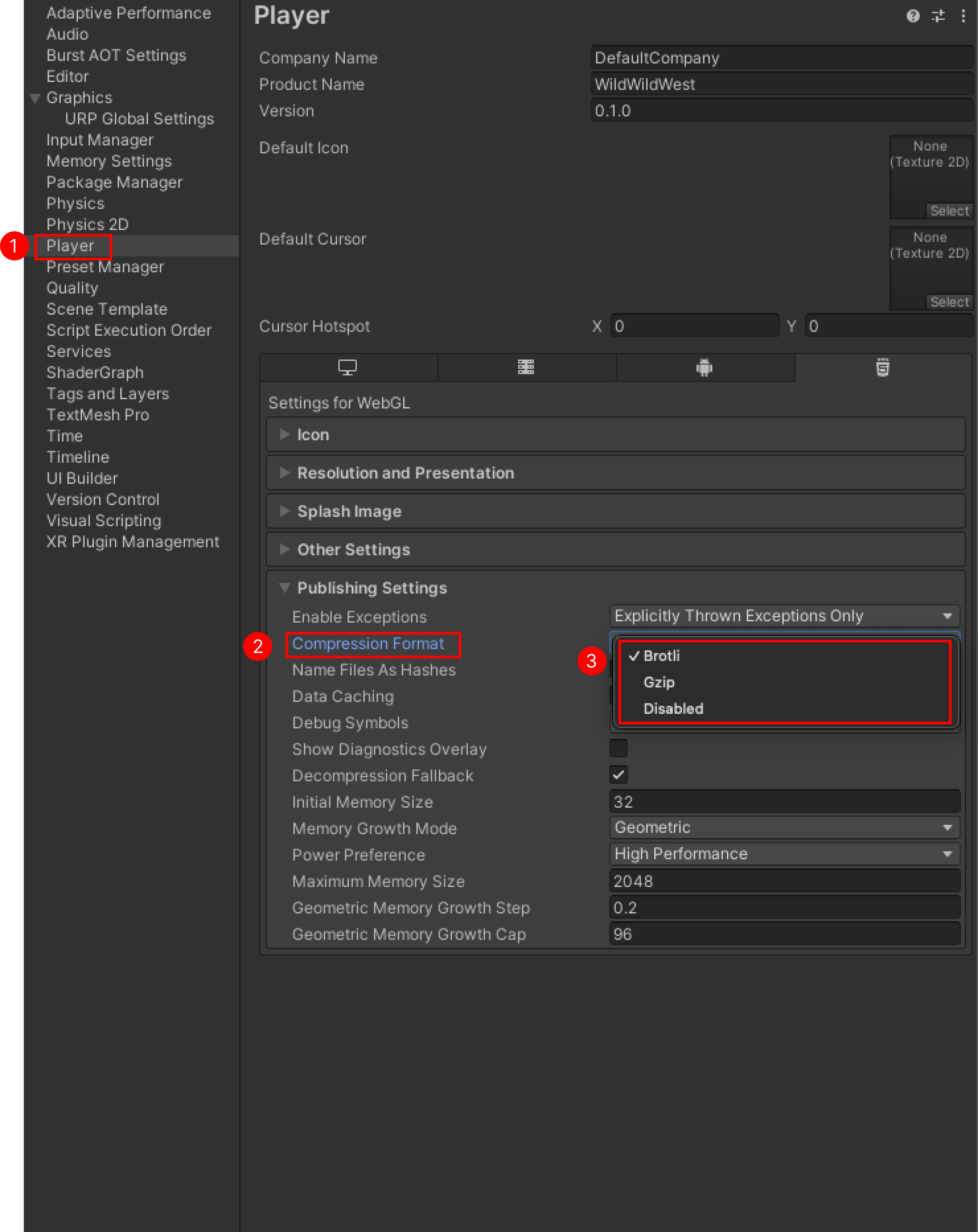Screen dimensions: 978x1232
Task: Open Memory Settings category
Action: (x=109, y=161)
